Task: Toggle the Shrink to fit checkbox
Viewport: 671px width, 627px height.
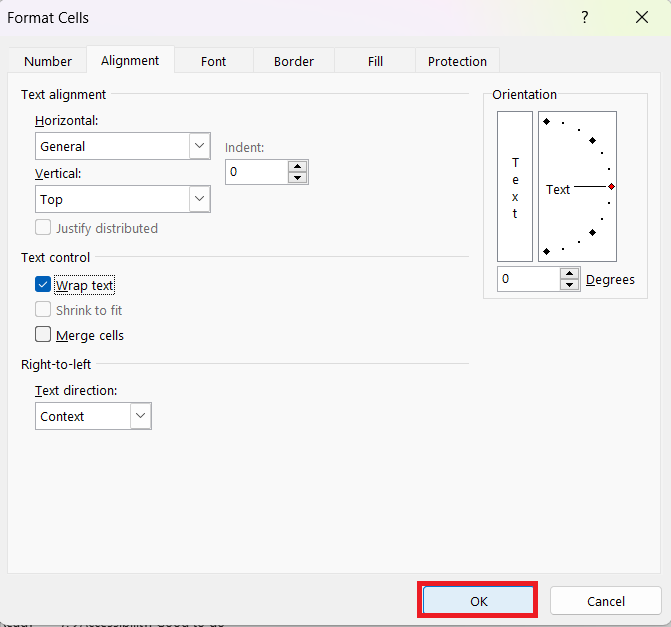Action: click(x=43, y=309)
